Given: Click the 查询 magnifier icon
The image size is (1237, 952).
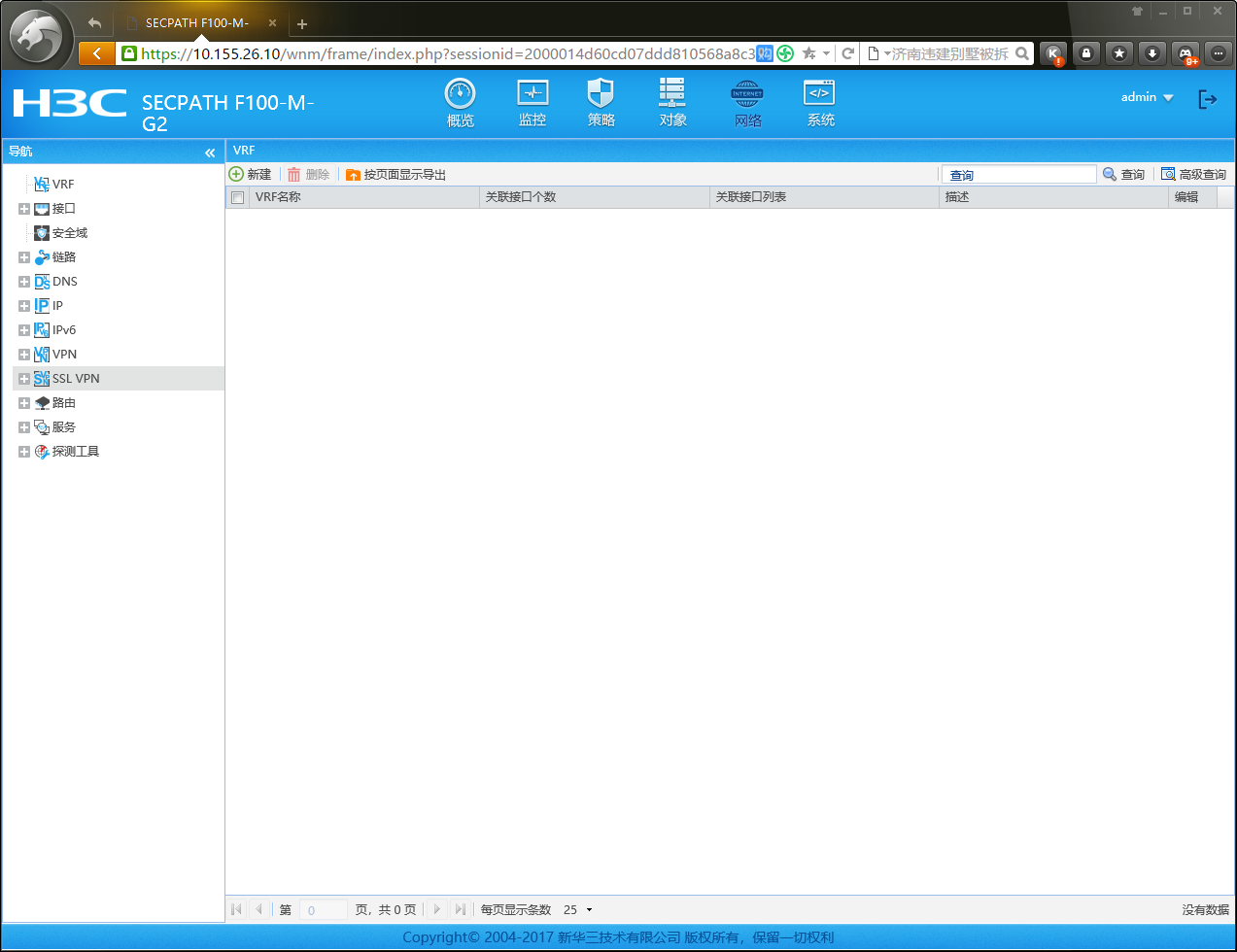Looking at the screenshot, I should pyautogui.click(x=1110, y=174).
